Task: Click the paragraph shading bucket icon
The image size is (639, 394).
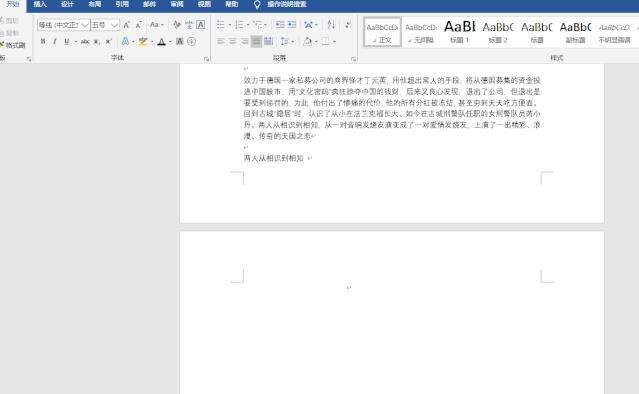Action: (x=307, y=41)
